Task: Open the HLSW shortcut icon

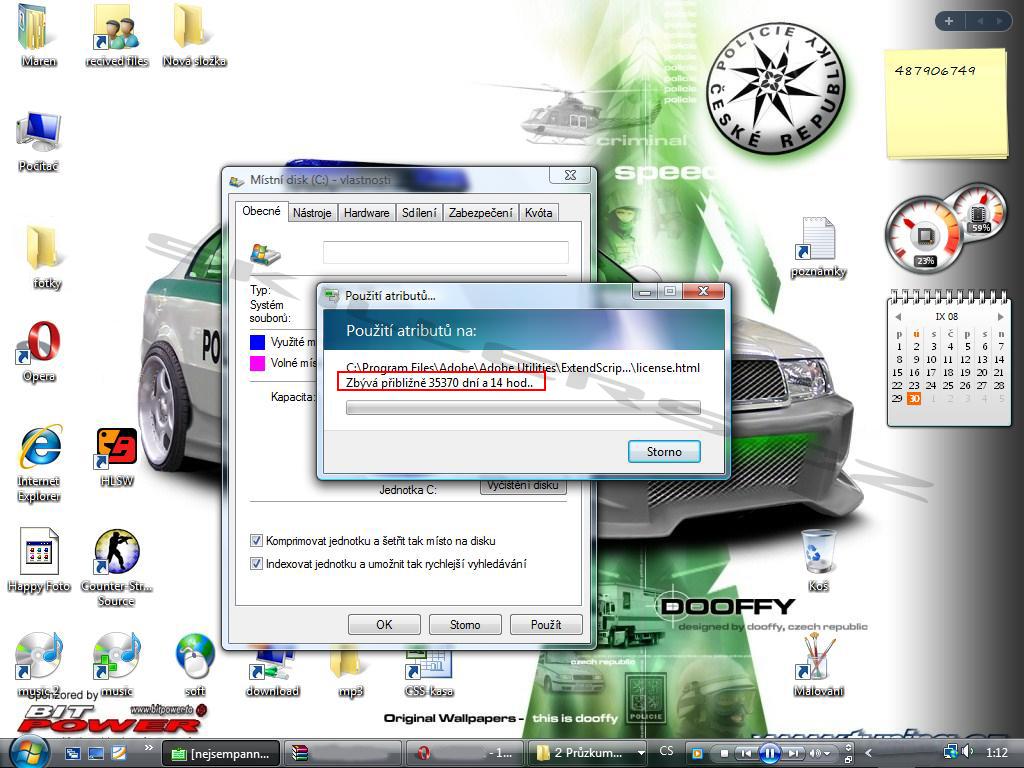Action: pos(116,457)
